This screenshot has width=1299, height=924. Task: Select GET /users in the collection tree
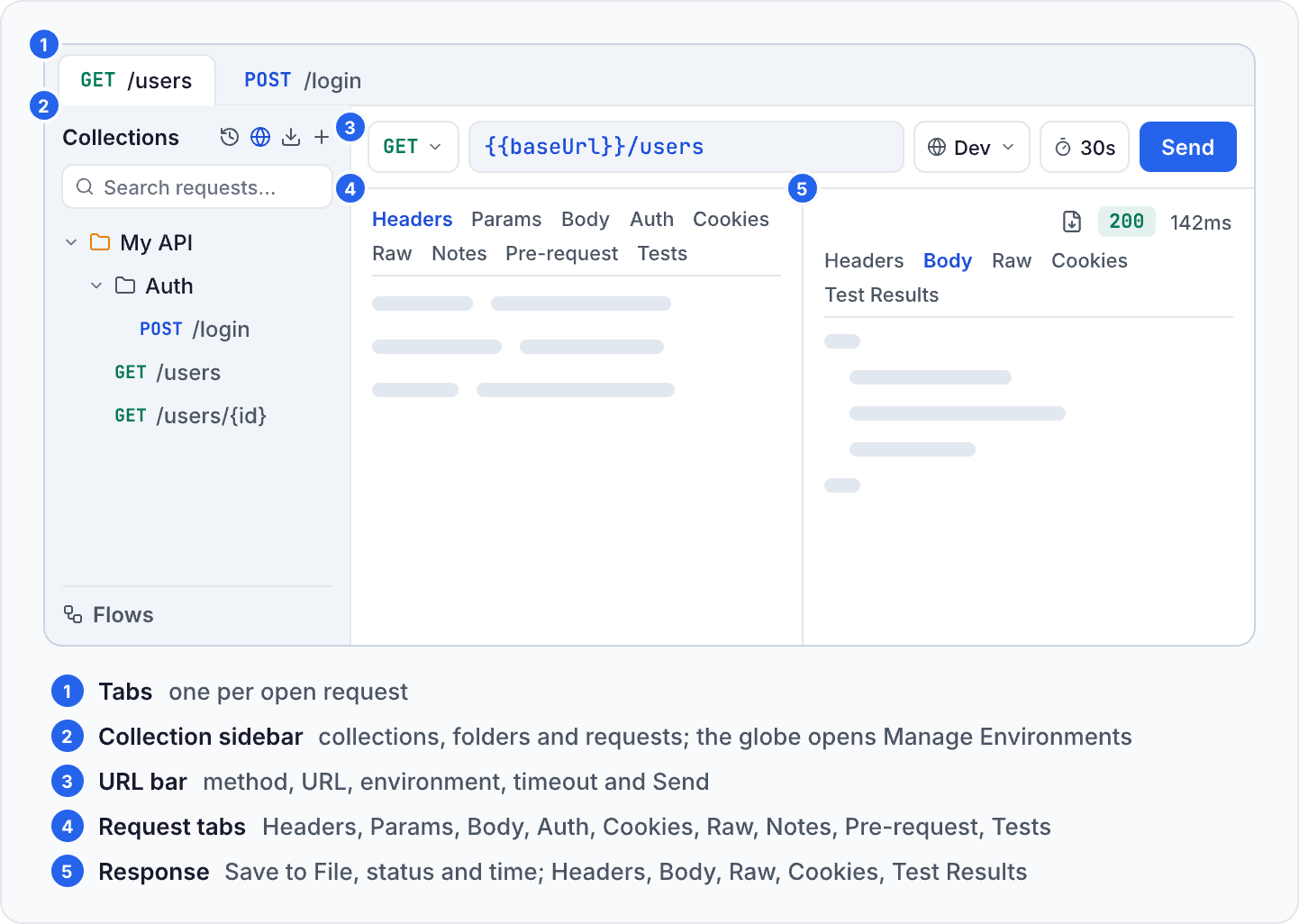[x=168, y=372]
